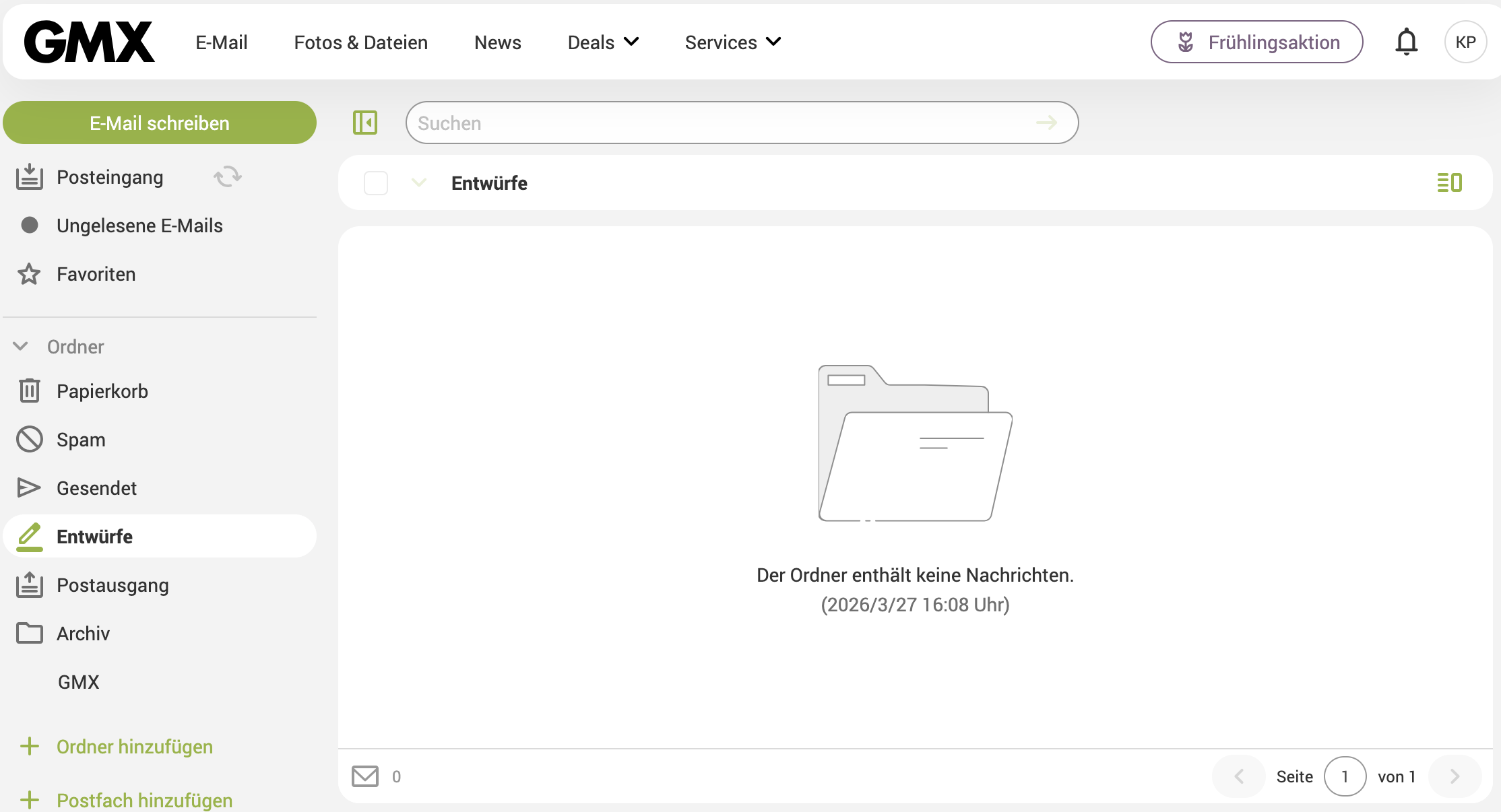Open the Services dropdown menu

pyautogui.click(x=732, y=42)
